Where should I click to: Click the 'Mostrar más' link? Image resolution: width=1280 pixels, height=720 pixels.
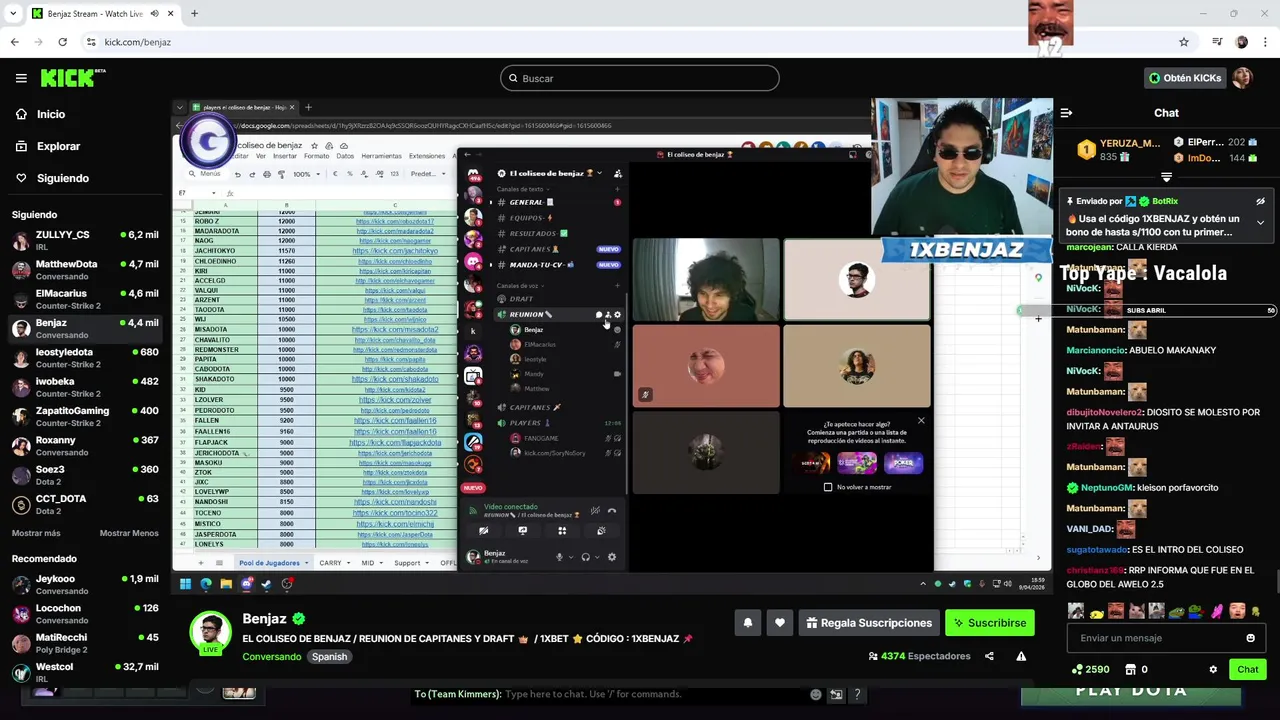[36, 533]
